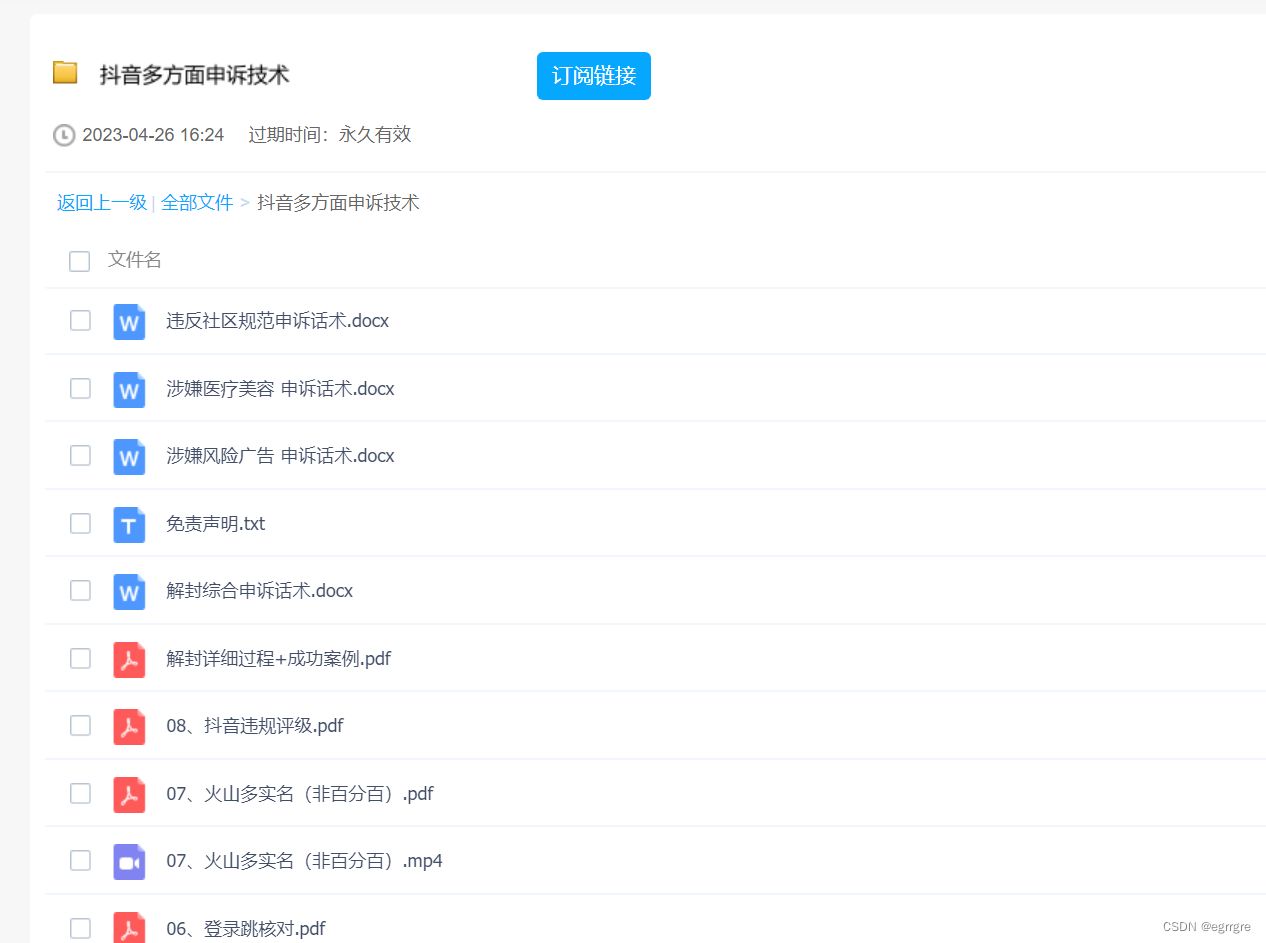
Task: Open file 解封综合申诉话术.docx
Action: (x=258, y=591)
